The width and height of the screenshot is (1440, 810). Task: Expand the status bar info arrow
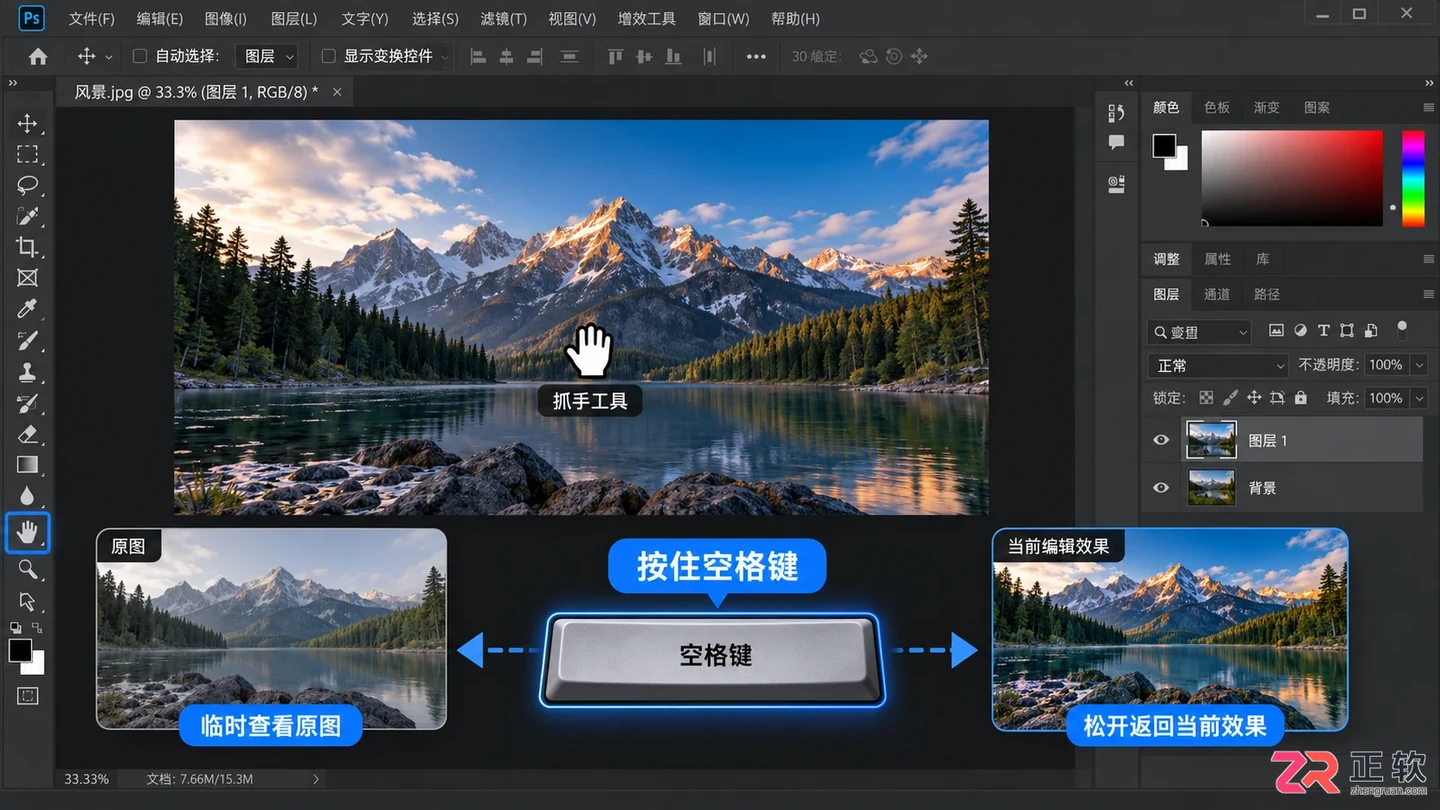[x=316, y=779]
